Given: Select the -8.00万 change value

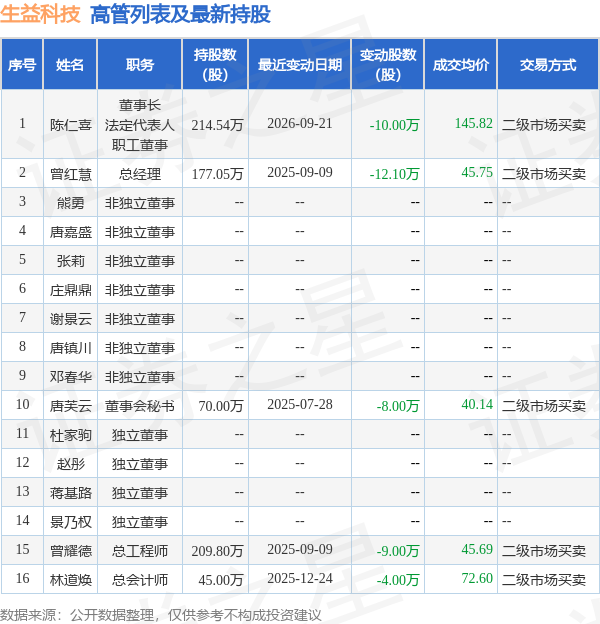Looking at the screenshot, I should tap(398, 406).
